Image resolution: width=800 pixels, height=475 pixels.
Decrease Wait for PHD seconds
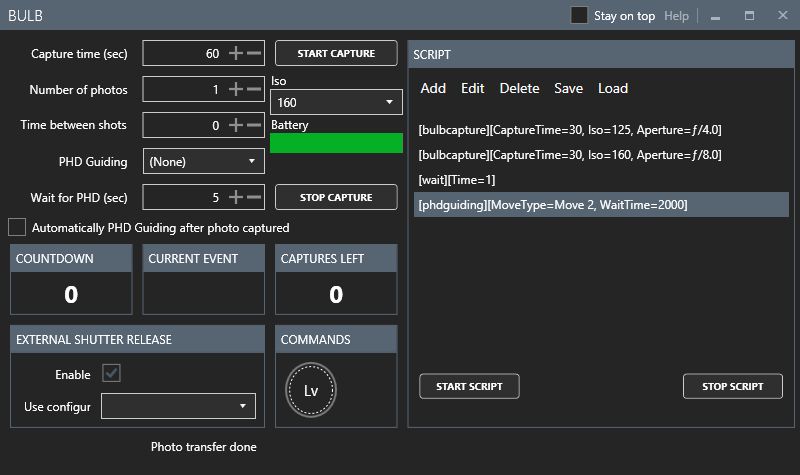(254, 197)
